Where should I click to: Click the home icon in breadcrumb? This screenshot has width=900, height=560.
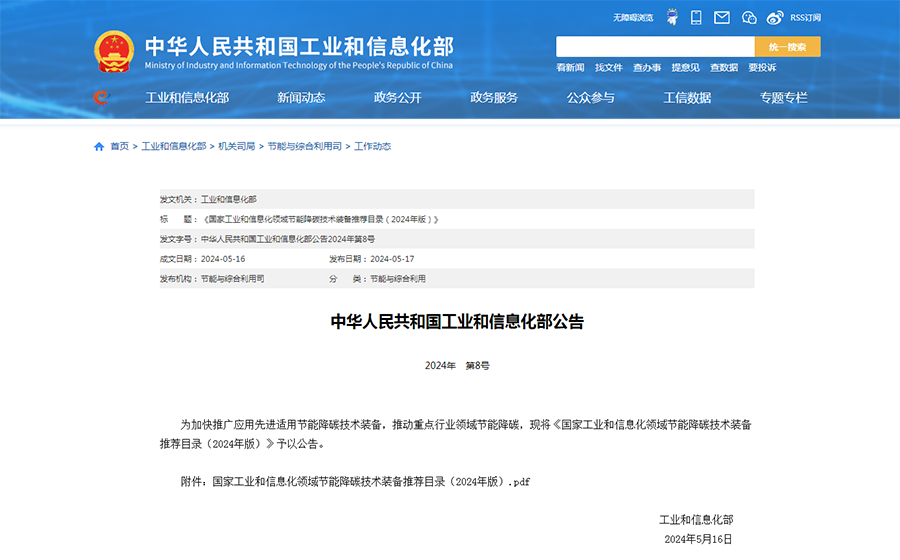click(99, 146)
